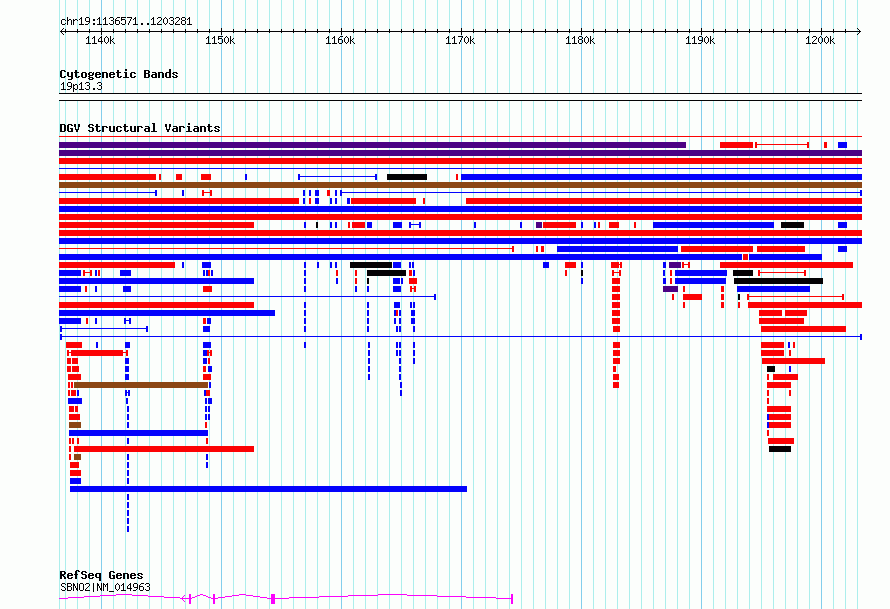
Task: Click the 1150k ruler label
Action: click(x=220, y=41)
